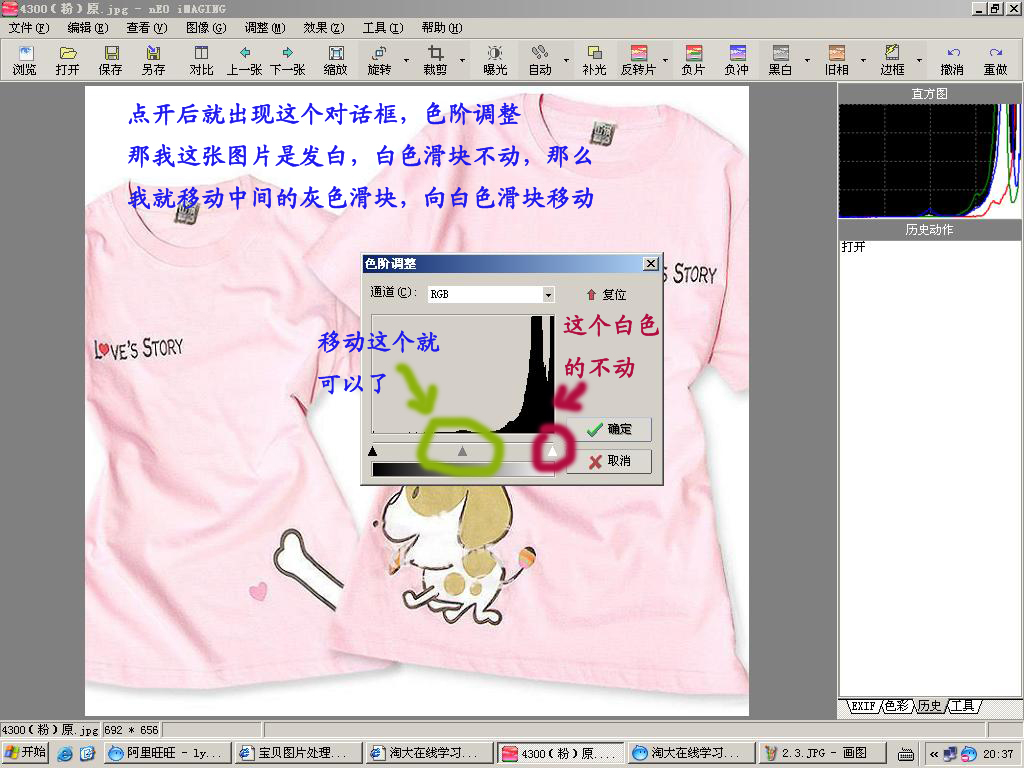Image resolution: width=1024 pixels, height=768 pixels.
Task: Select the 裁剪 (Crop) tool
Action: point(435,60)
